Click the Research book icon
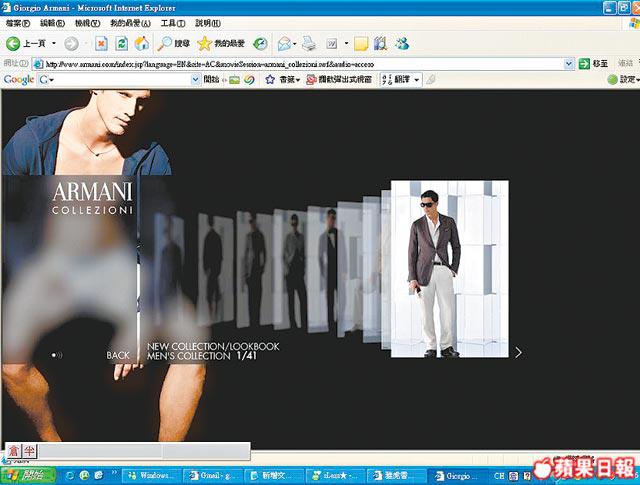Image resolution: width=640 pixels, height=485 pixels. [380, 43]
